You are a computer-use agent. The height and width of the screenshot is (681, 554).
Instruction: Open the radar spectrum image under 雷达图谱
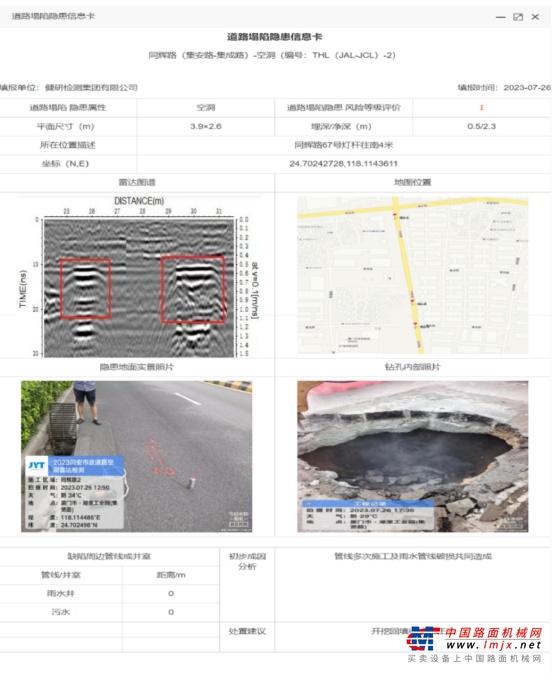coord(138,277)
